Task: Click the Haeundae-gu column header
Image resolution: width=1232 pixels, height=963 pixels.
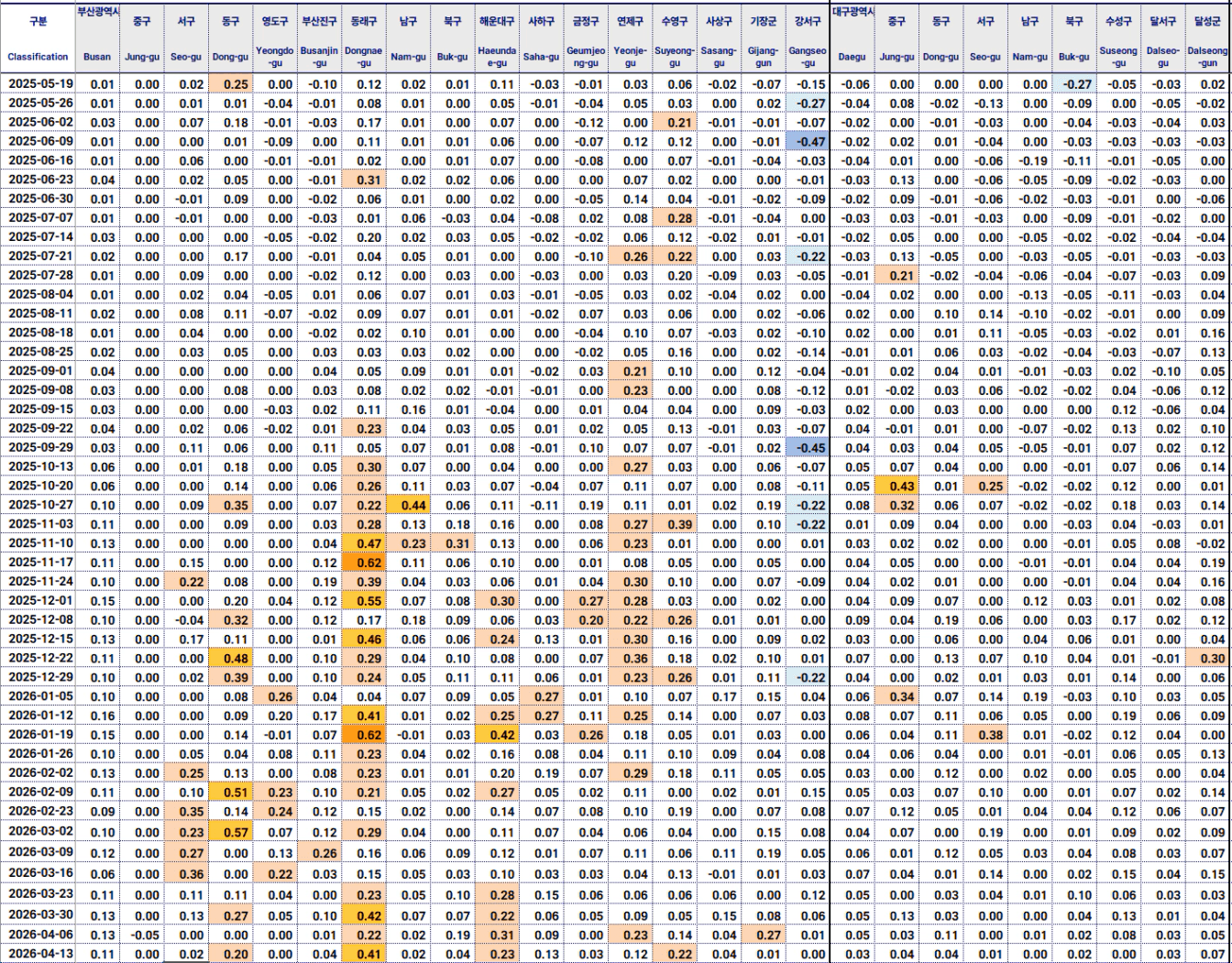Action: pos(497,57)
